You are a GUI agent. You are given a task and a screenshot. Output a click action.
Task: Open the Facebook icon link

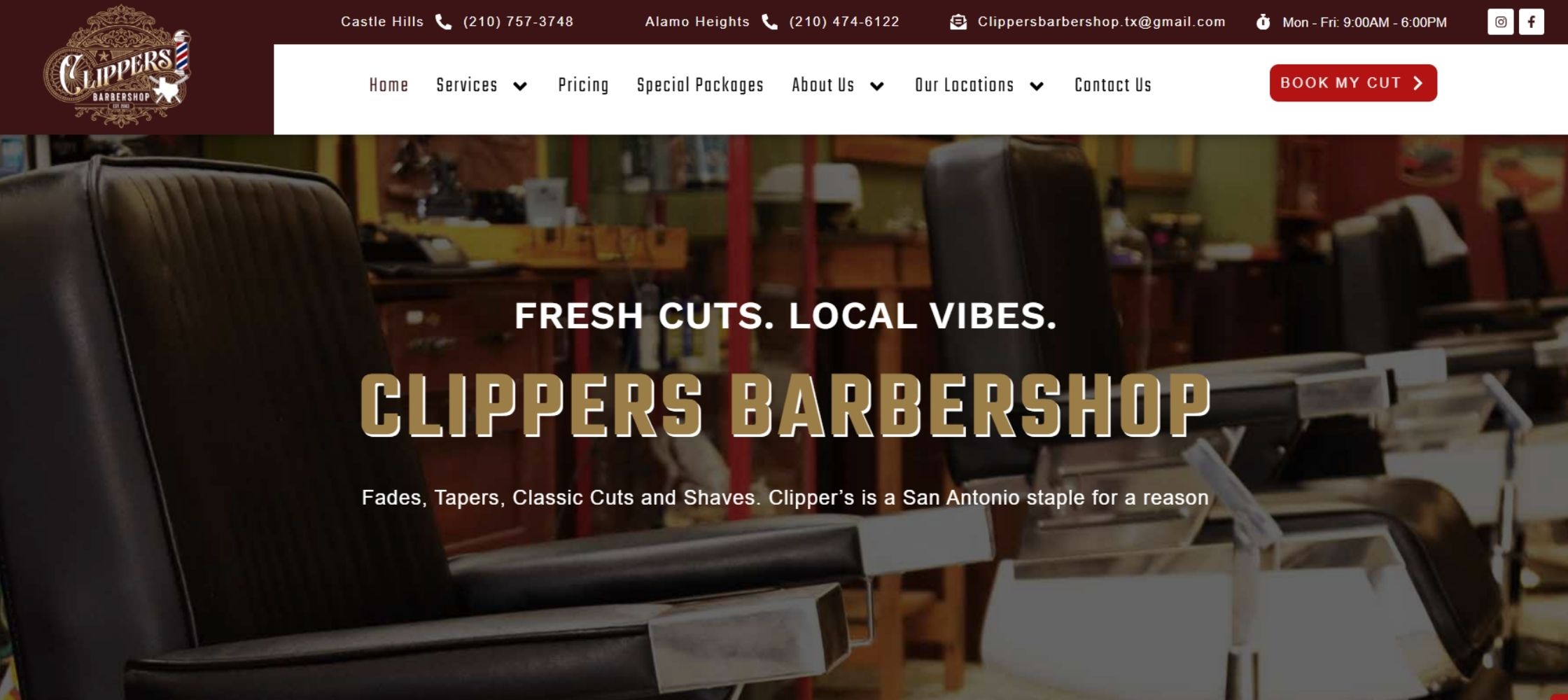click(x=1531, y=22)
